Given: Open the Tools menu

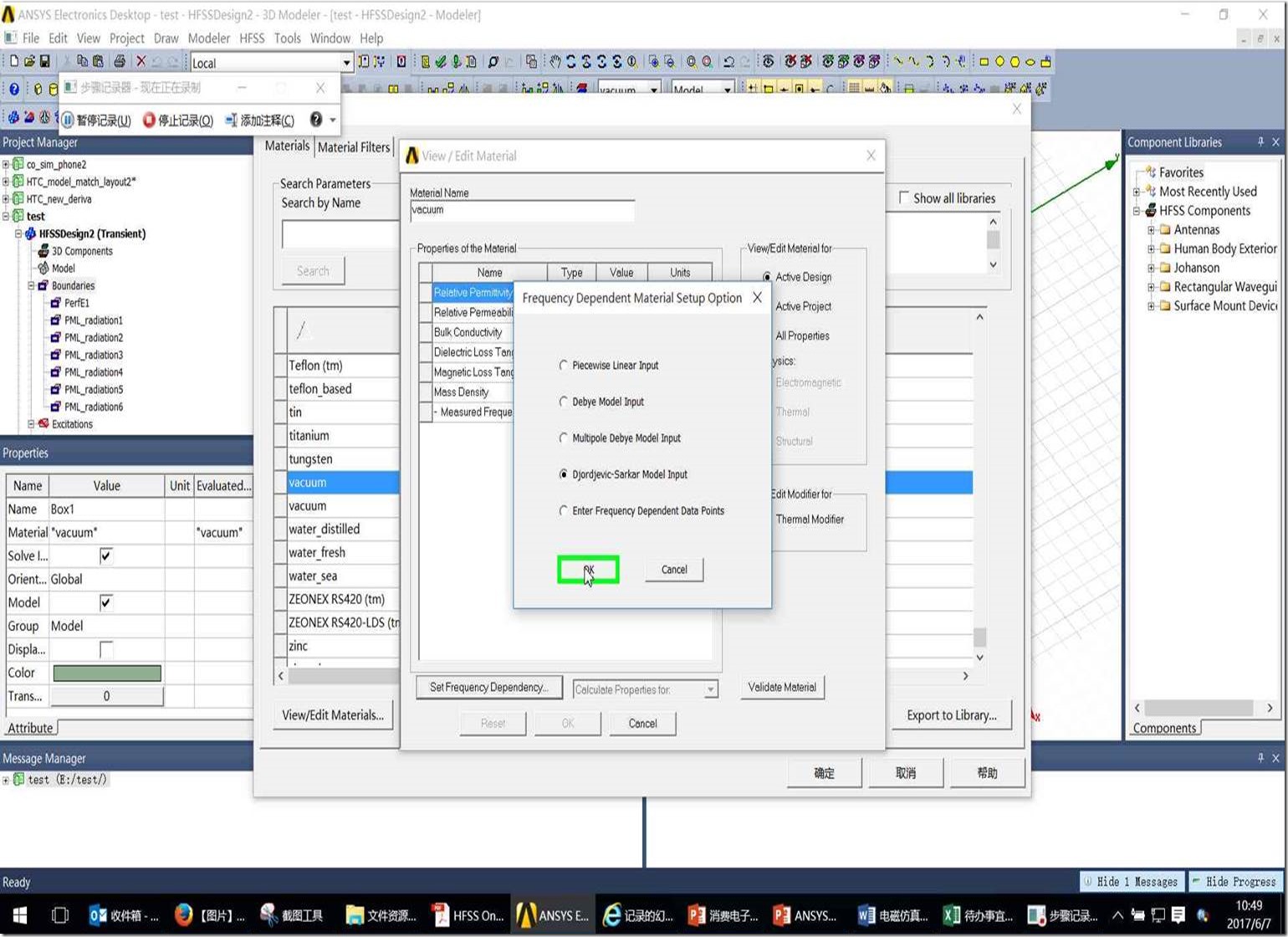Looking at the screenshot, I should [287, 38].
